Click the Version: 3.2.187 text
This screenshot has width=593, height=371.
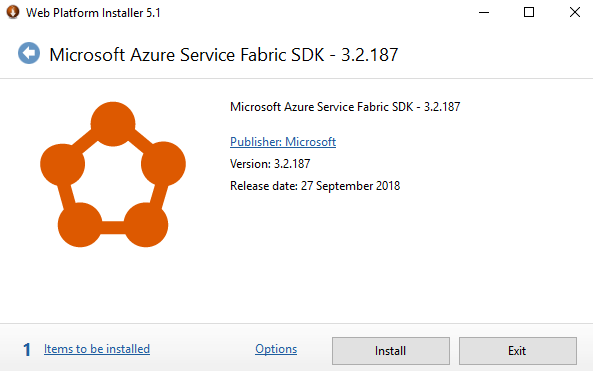[x=270, y=164]
